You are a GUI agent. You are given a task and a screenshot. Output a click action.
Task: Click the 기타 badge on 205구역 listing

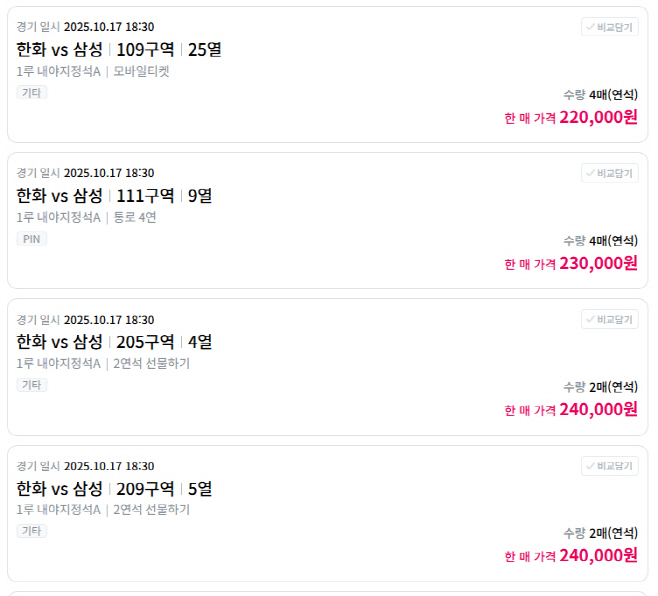(32, 385)
